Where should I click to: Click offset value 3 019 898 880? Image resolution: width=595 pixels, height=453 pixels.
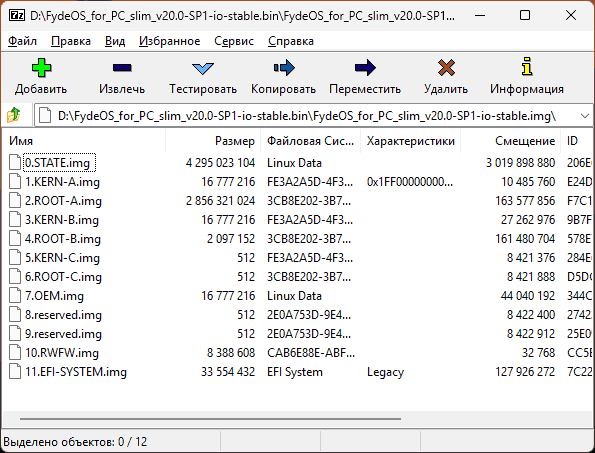point(520,162)
